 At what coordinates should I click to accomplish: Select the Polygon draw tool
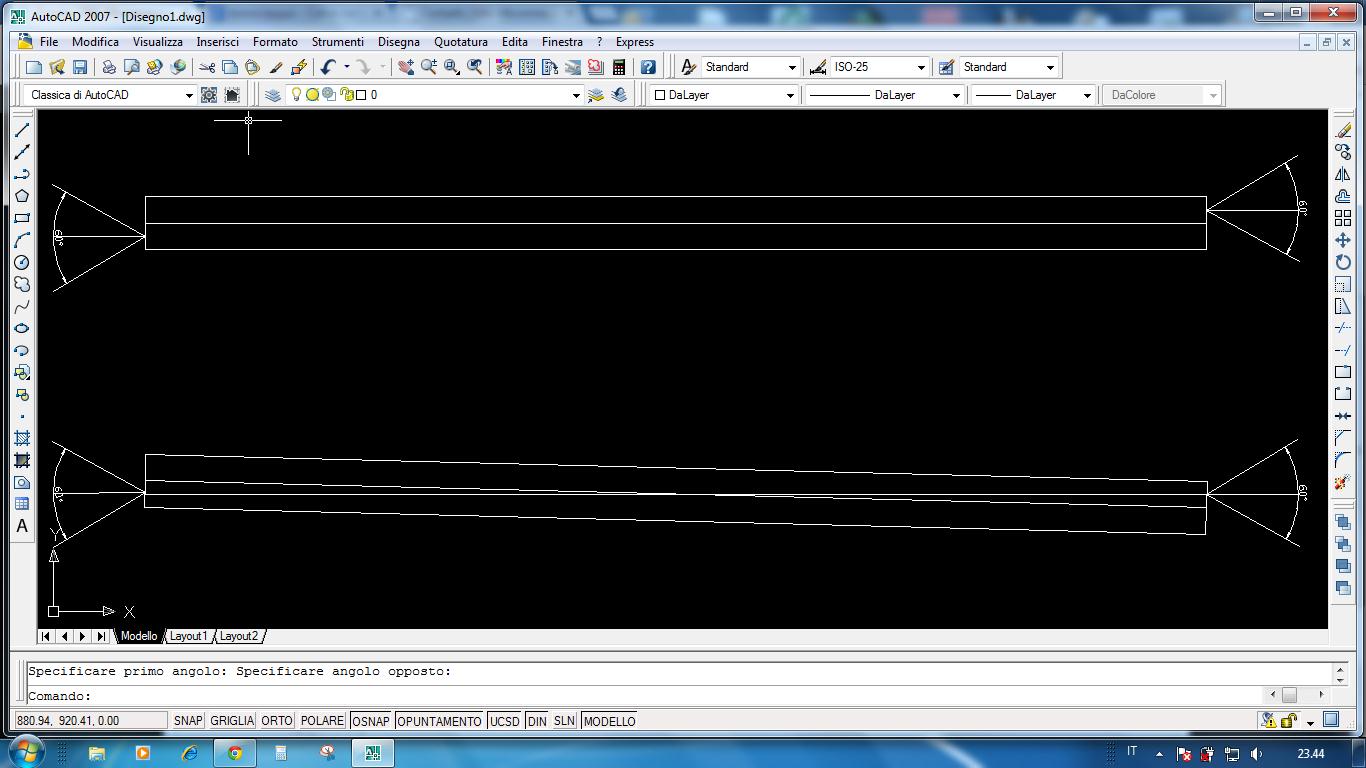click(x=22, y=196)
